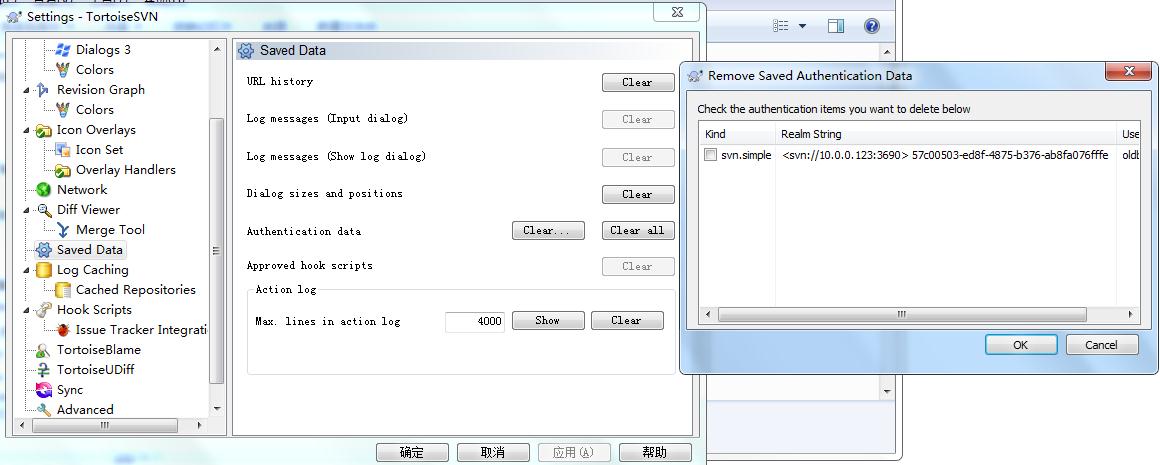
Task: Click the authentication list scroll right arrow
Action: 1130,314
